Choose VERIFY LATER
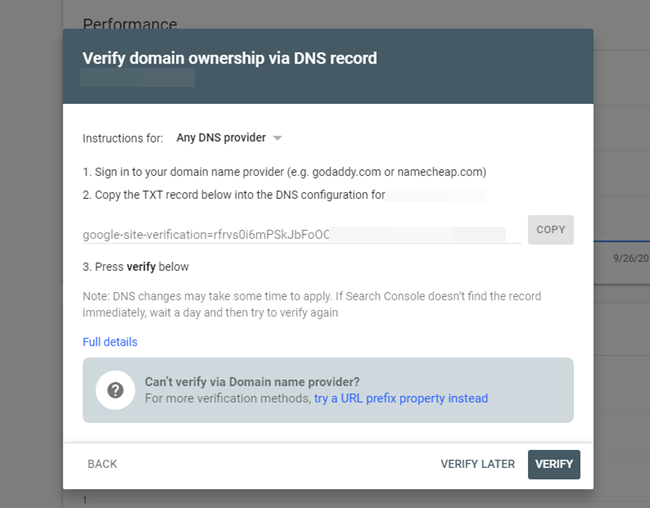Screen dimensions: 650x508 pos(478,464)
